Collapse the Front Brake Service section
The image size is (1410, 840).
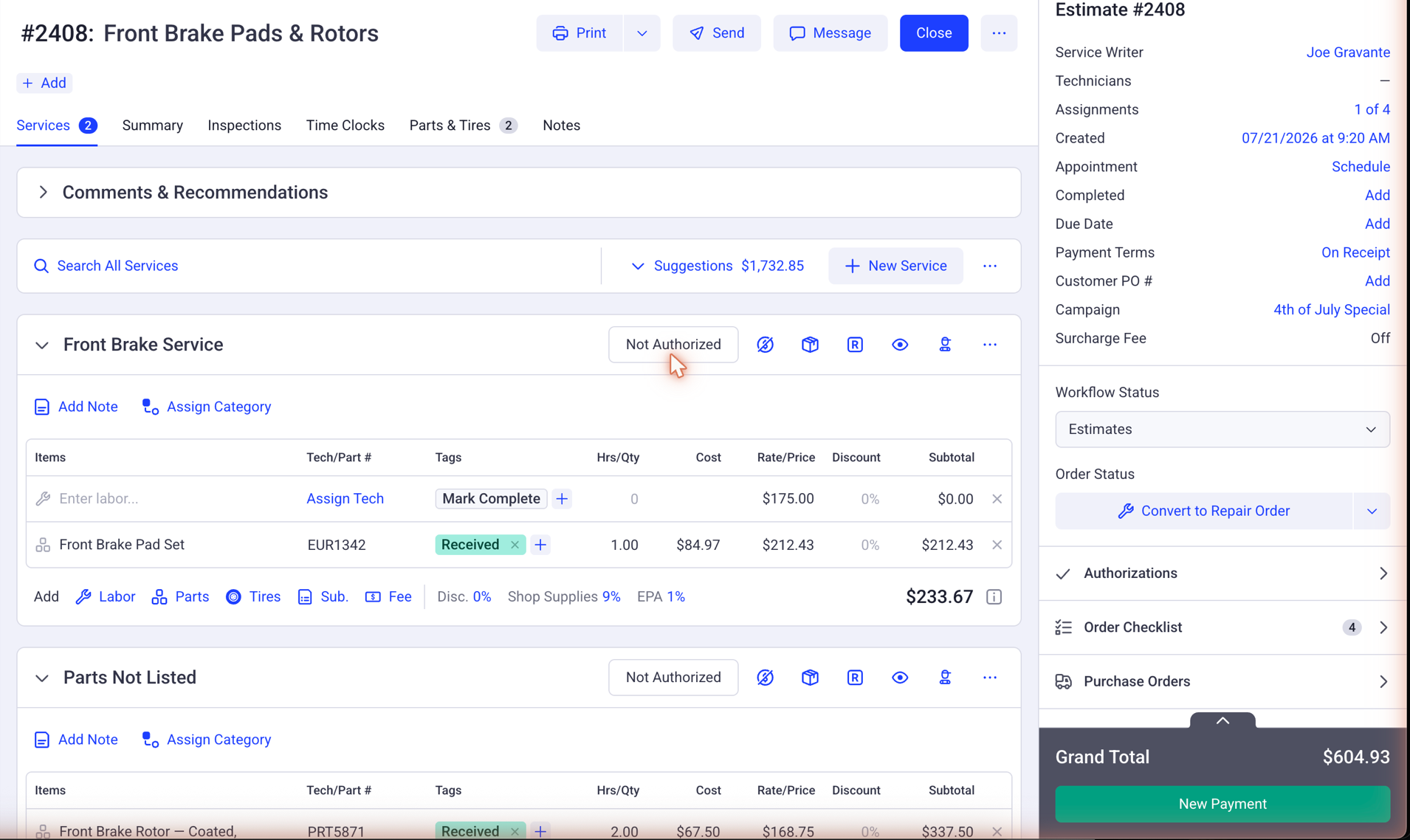[42, 345]
